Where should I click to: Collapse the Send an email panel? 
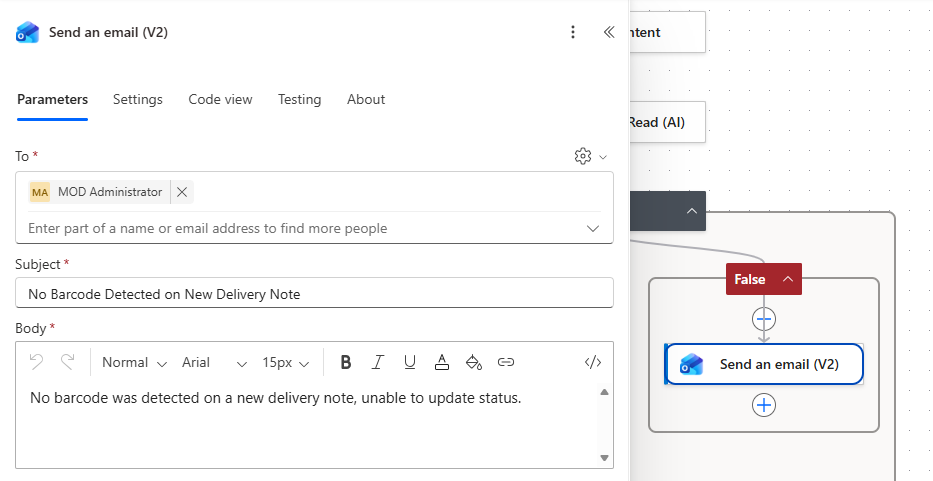pos(609,32)
